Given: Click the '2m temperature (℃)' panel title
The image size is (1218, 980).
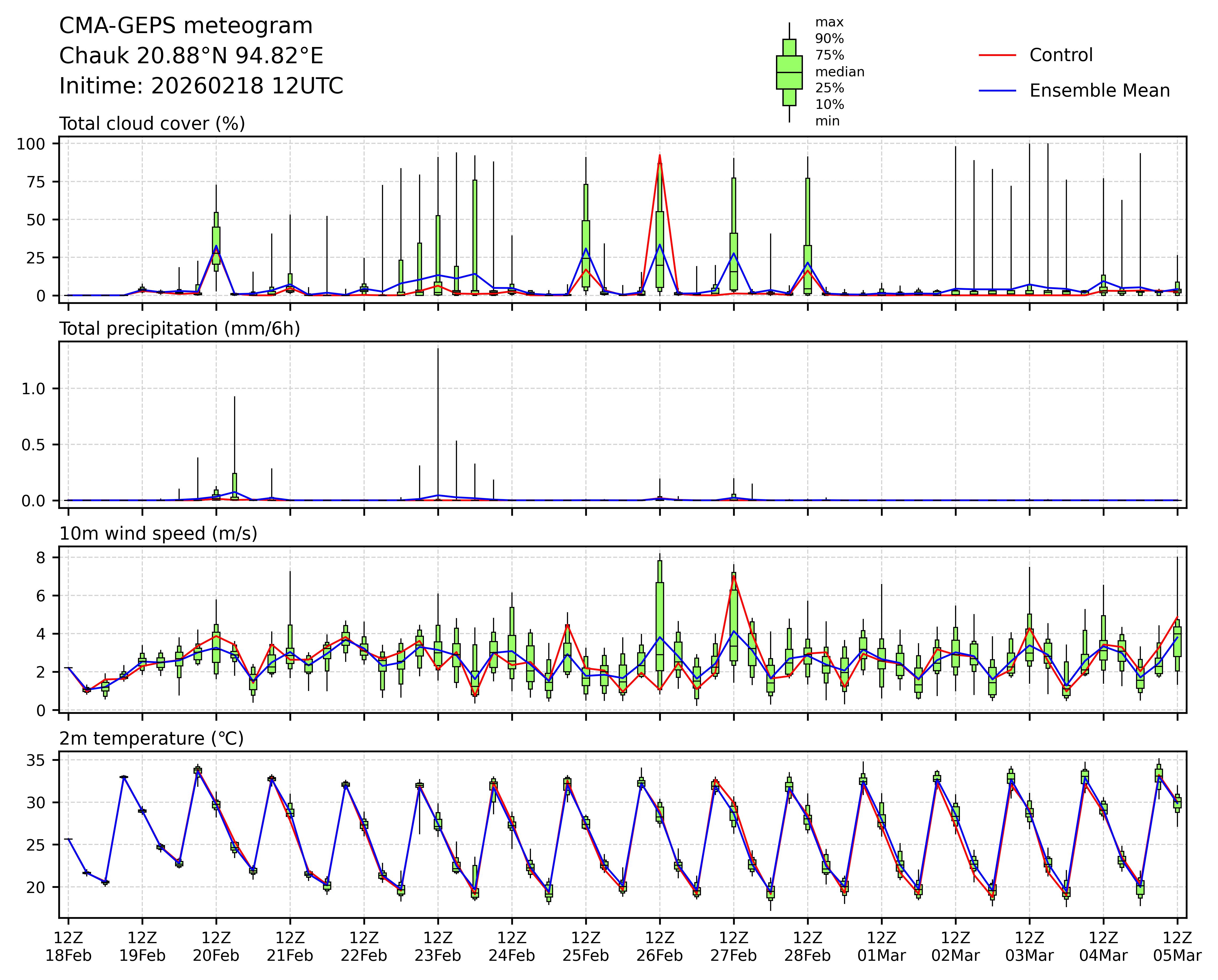Looking at the screenshot, I should (x=151, y=739).
